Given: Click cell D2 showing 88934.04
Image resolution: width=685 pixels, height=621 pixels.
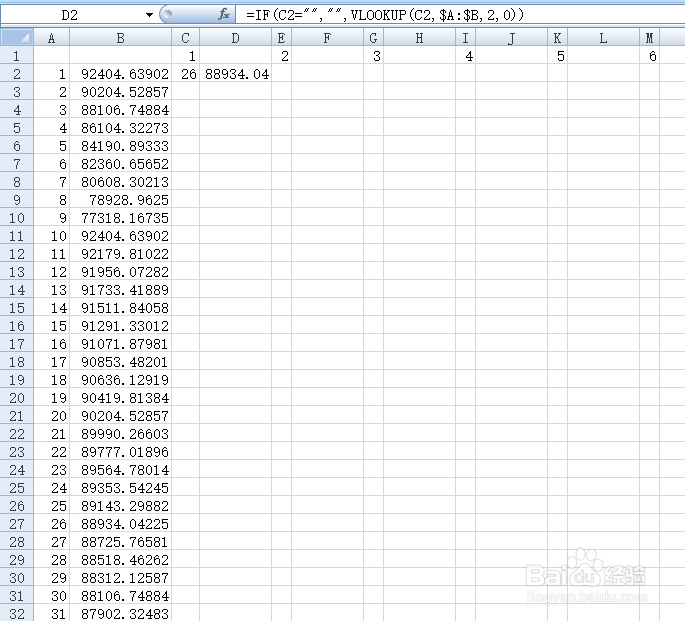Looking at the screenshot, I should [x=235, y=74].
